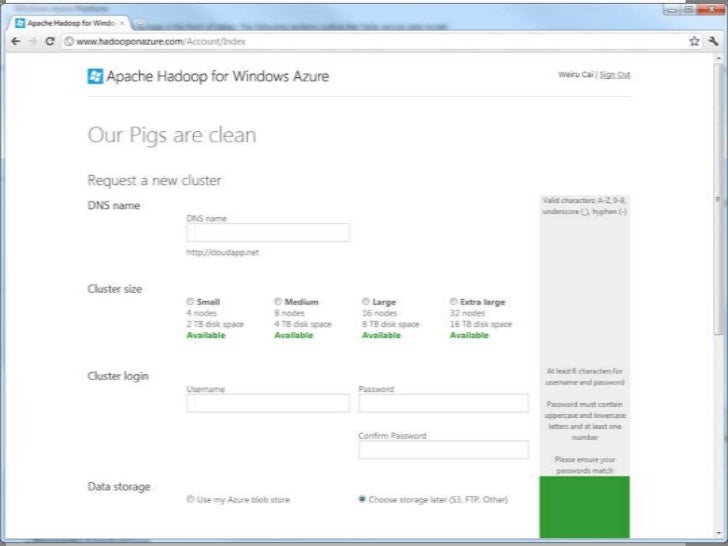Screen dimensions: 728x546
Task: Click the browser Forward arrow
Action: (x=32, y=41)
